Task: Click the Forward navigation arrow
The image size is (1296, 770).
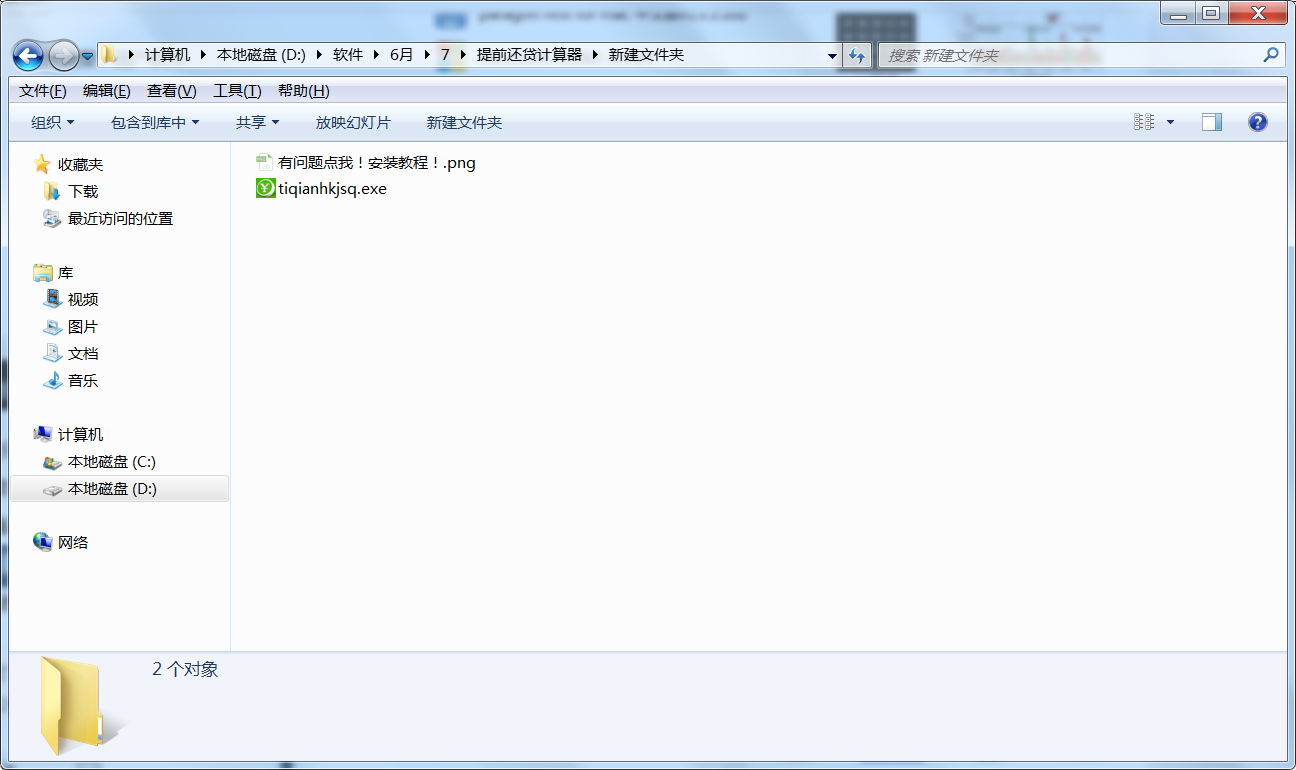Action: point(63,55)
